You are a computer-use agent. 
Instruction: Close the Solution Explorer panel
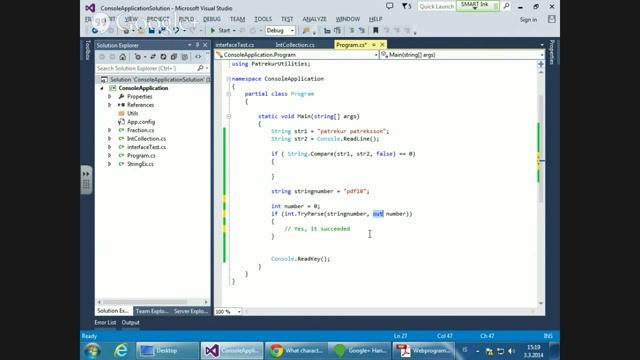pyautogui.click(x=205, y=45)
